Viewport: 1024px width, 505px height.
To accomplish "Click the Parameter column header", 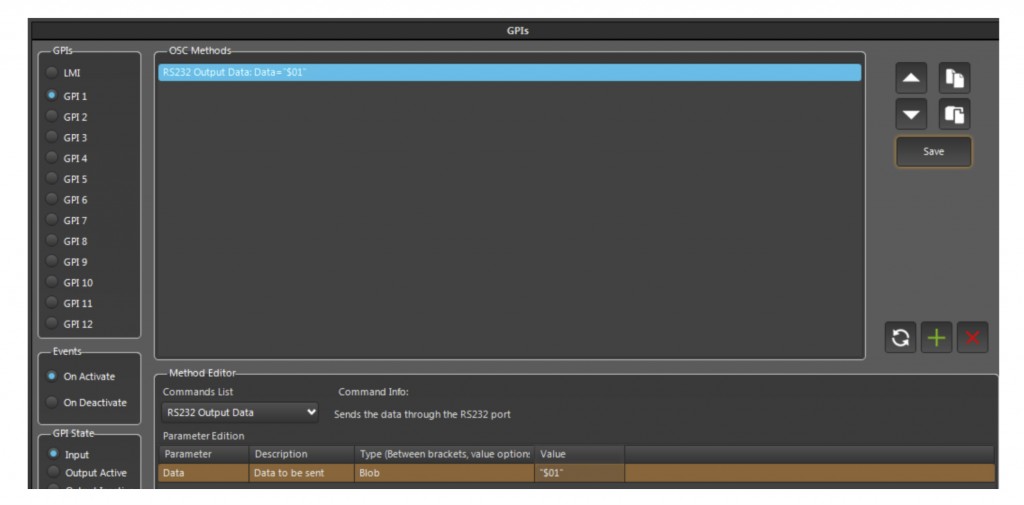I will click(203, 454).
